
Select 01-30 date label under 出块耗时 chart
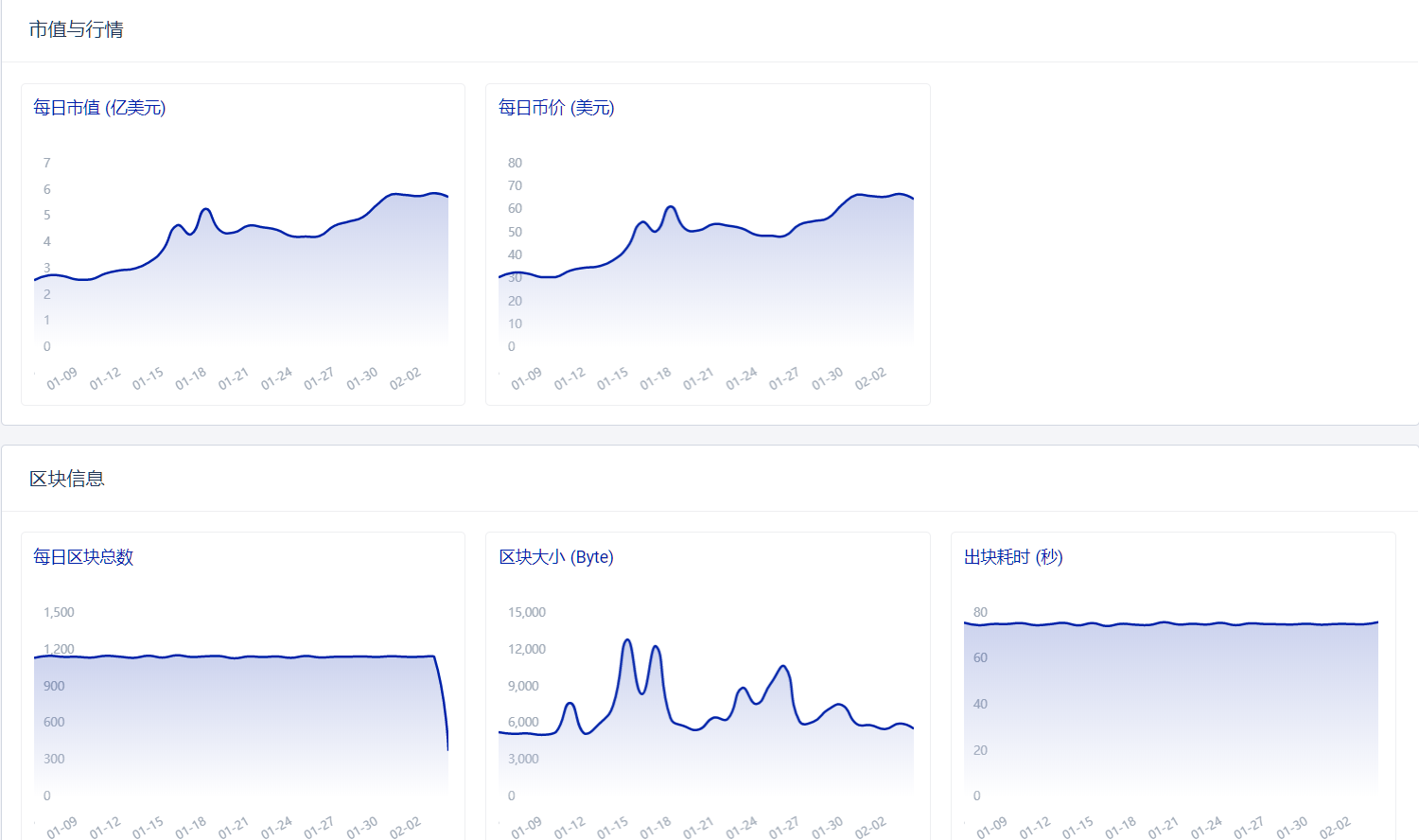pos(1292,828)
